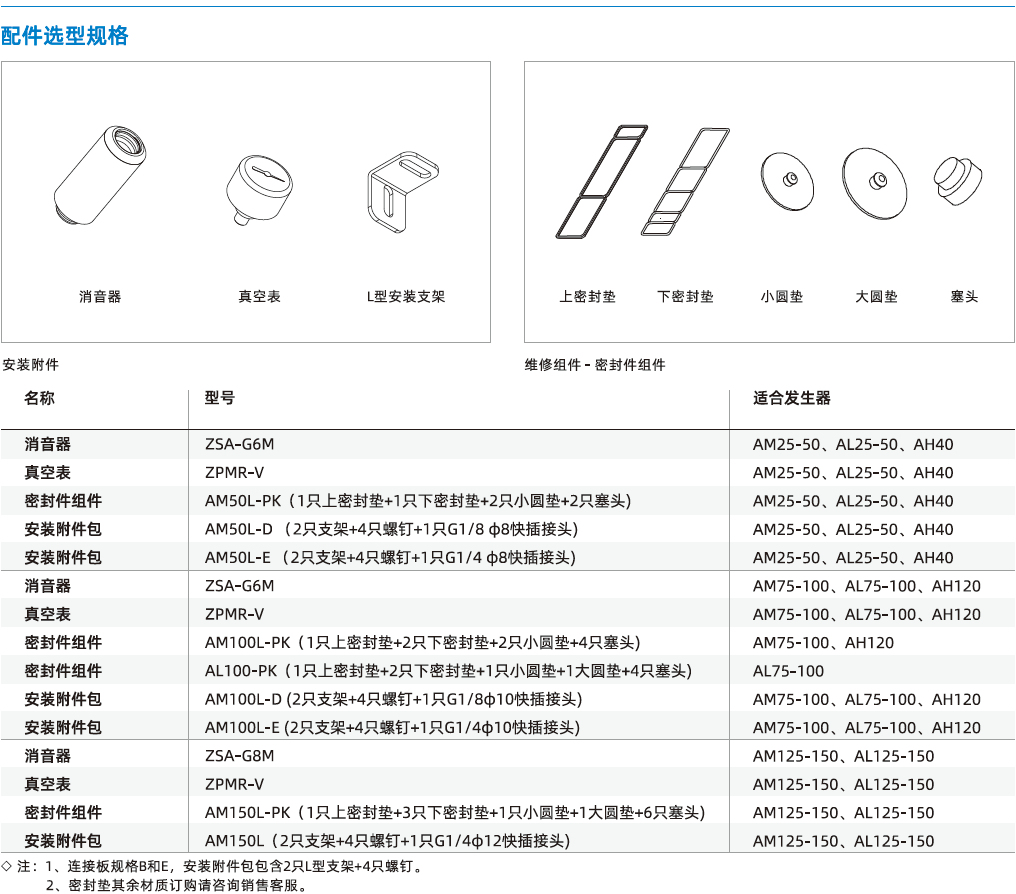
Task: Click the 配件选型规格 heading
Action: coord(65,36)
